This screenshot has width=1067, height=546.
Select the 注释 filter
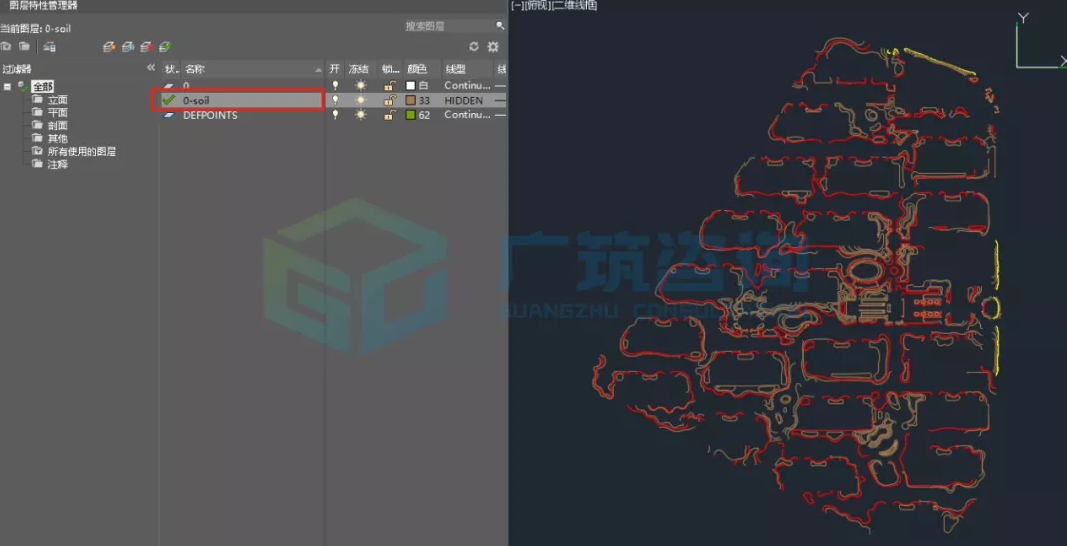coord(57,165)
